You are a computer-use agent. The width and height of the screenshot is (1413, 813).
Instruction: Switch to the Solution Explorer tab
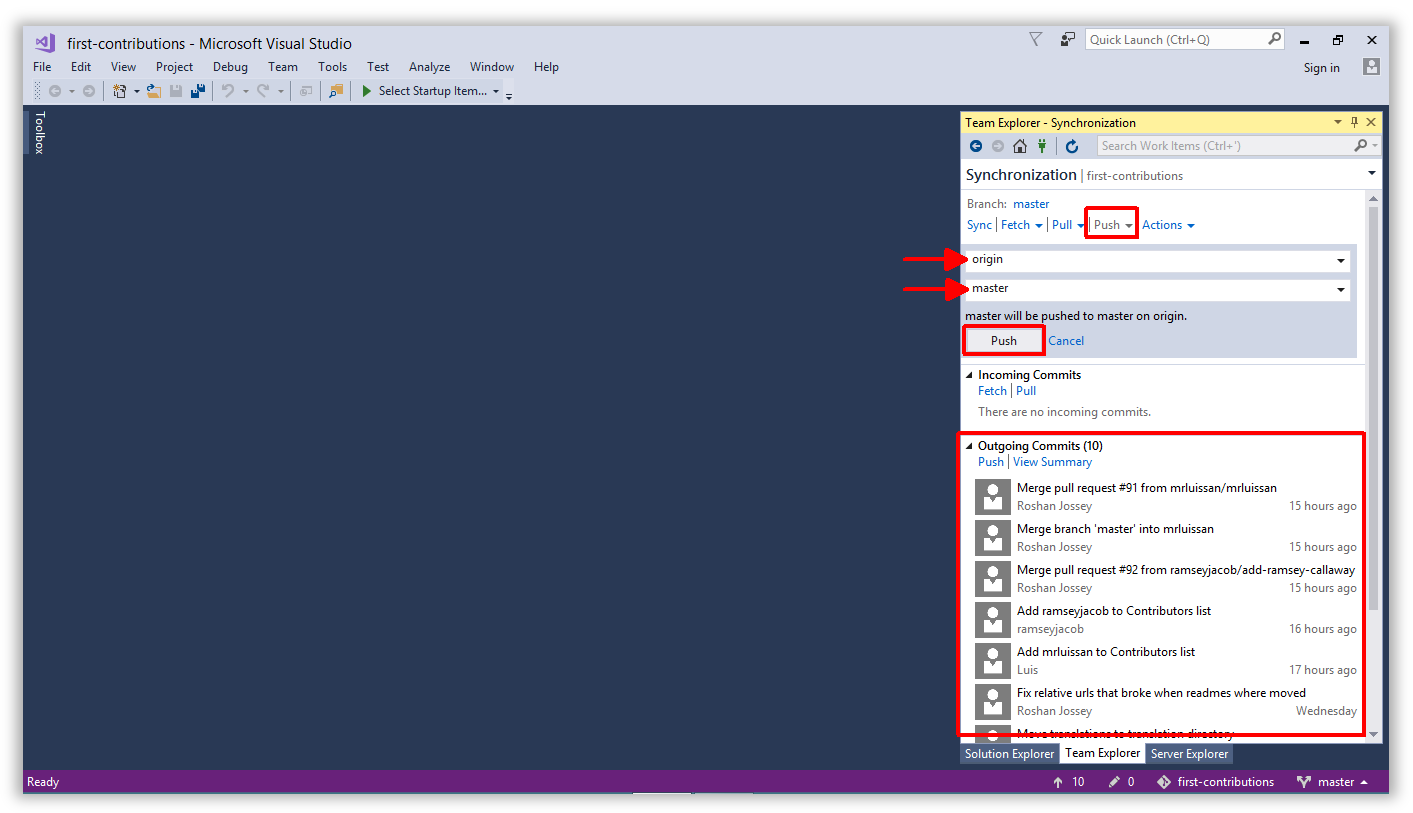pyautogui.click(x=1009, y=754)
